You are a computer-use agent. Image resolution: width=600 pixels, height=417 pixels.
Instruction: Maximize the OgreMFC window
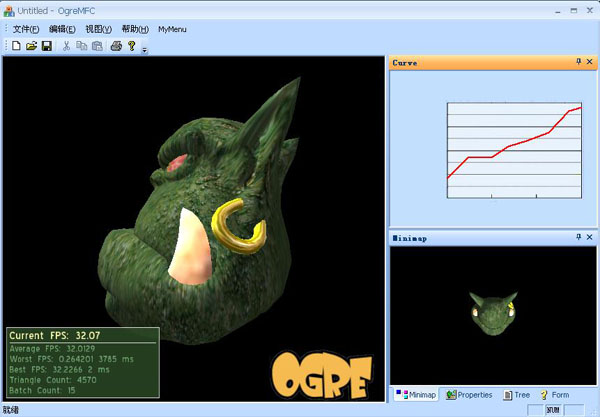click(574, 11)
